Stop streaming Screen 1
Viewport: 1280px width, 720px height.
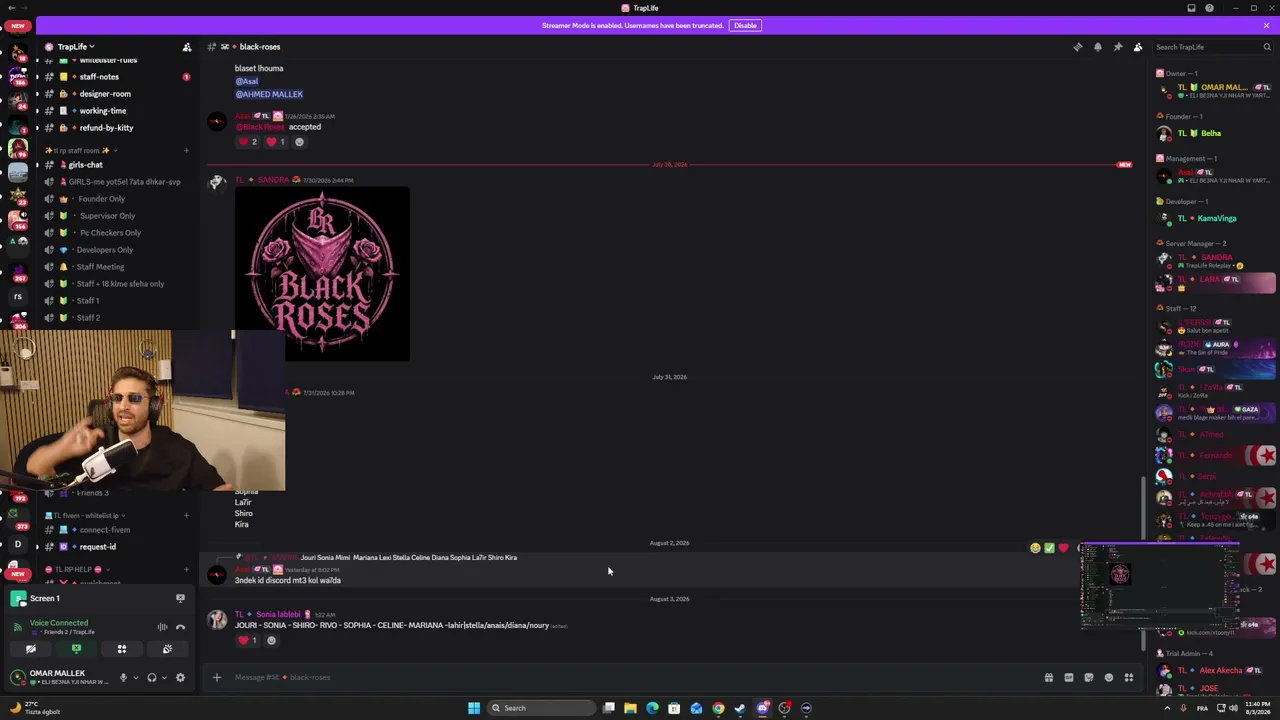coord(180,598)
